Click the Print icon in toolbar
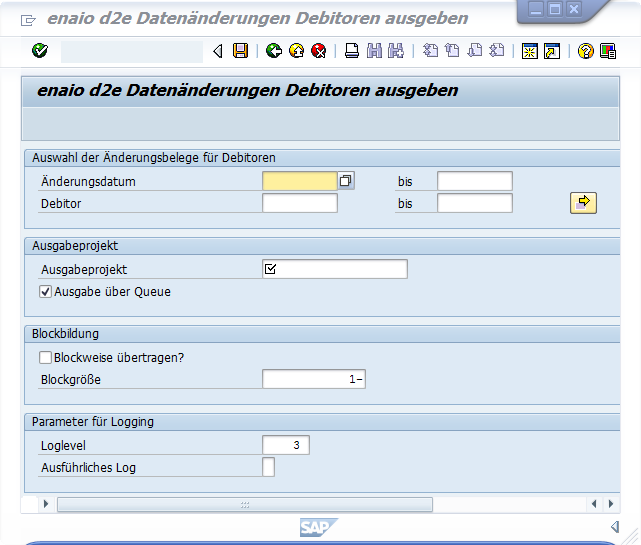This screenshot has height=545, width=641. pos(351,51)
